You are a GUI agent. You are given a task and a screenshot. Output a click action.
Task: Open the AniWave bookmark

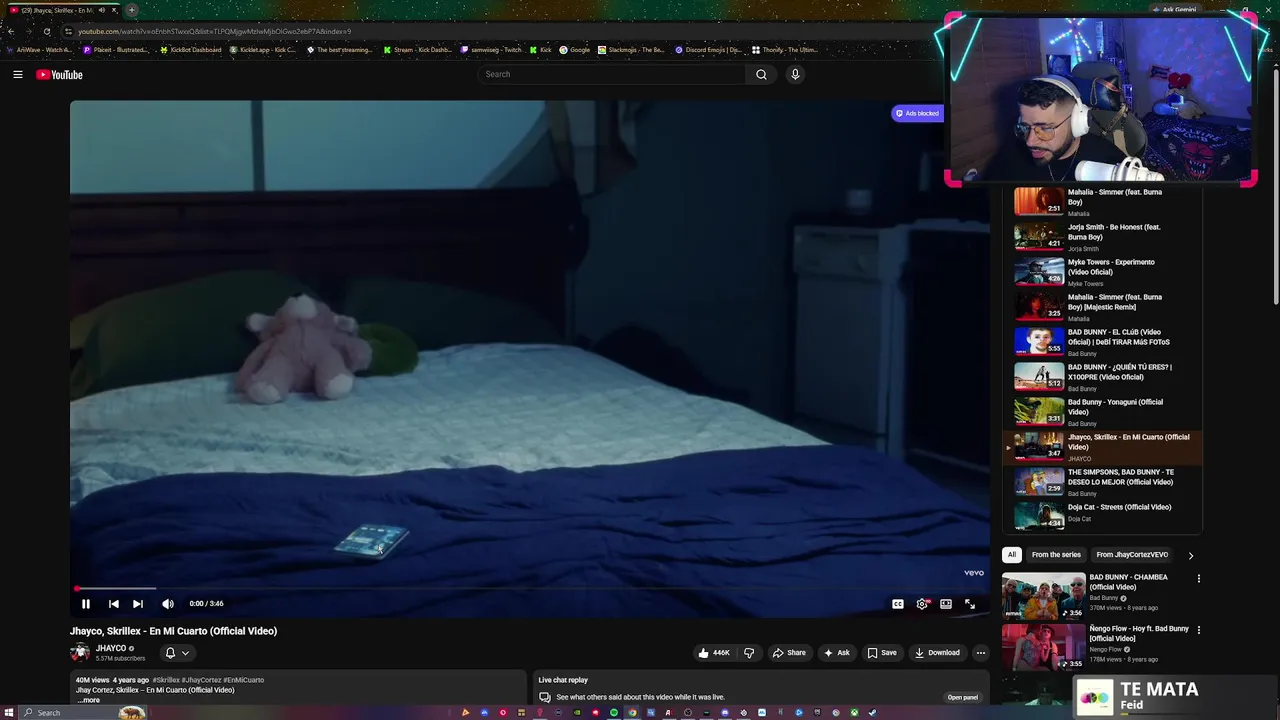tap(39, 50)
